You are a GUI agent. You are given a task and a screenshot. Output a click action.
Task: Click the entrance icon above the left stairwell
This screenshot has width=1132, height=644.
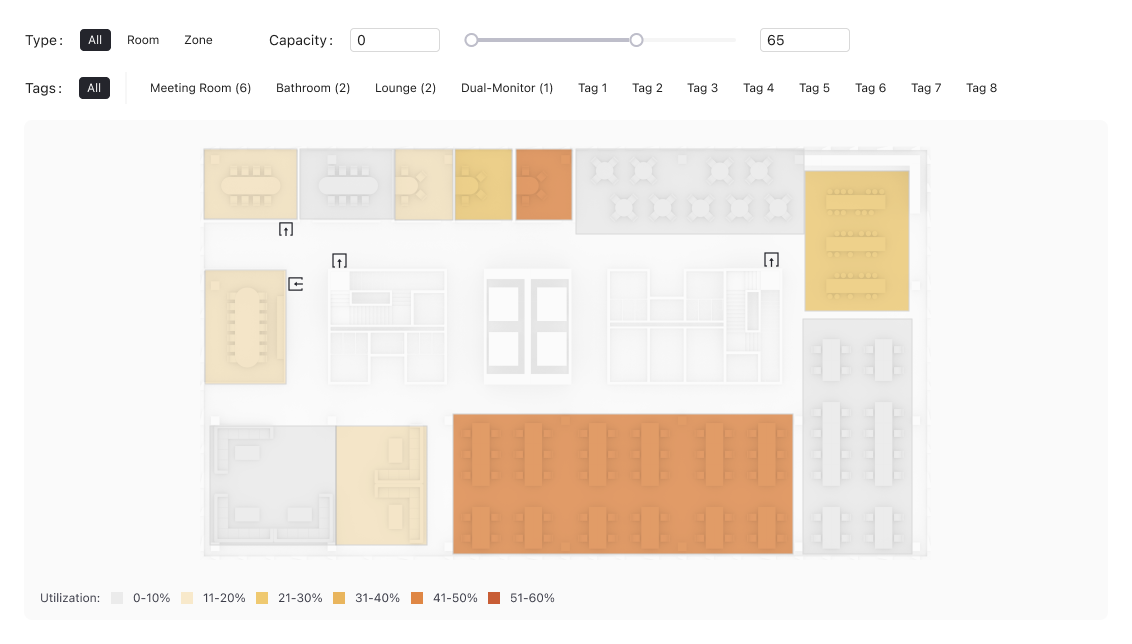point(340,261)
